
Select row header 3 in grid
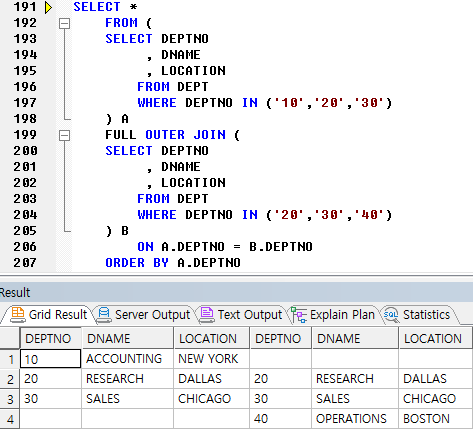(10, 399)
